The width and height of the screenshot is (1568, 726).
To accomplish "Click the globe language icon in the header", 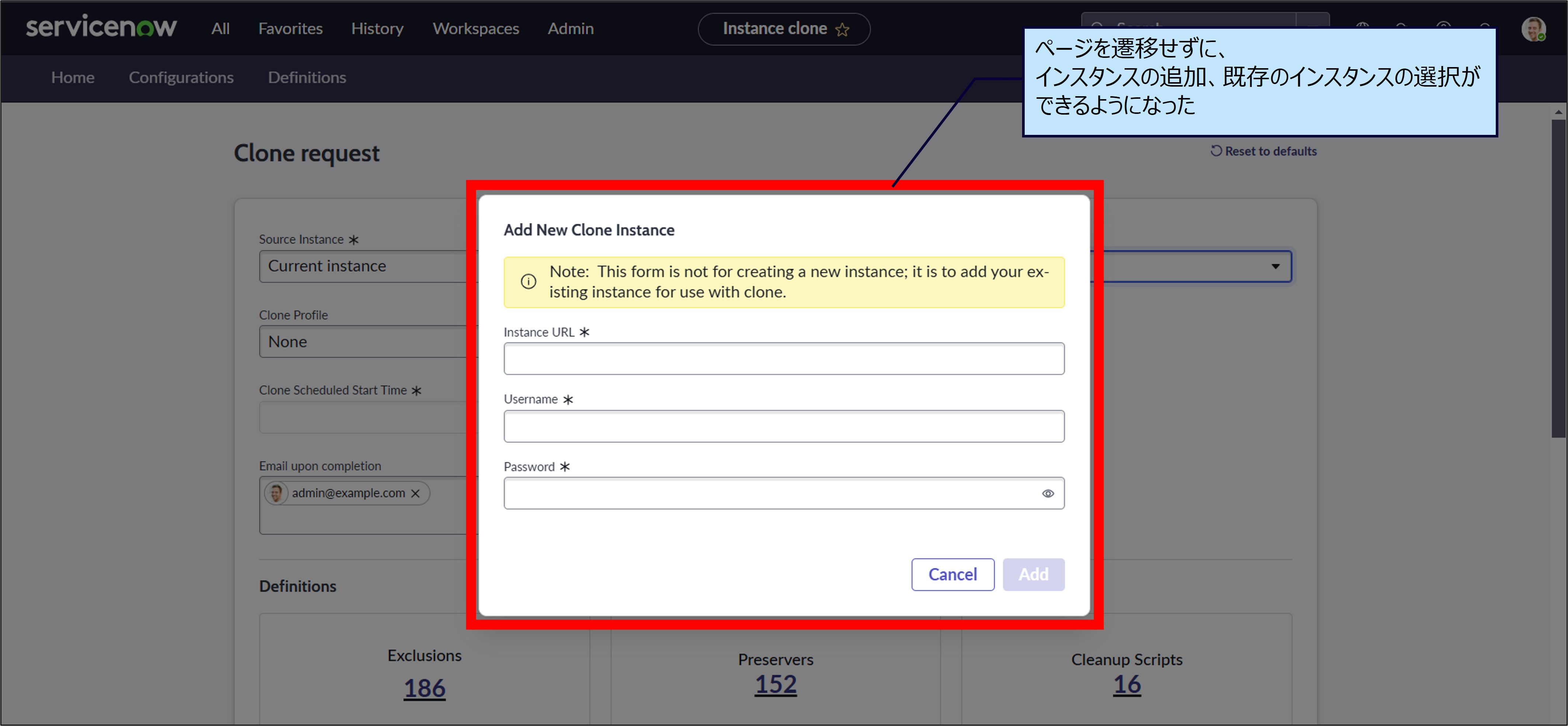I will [1362, 28].
